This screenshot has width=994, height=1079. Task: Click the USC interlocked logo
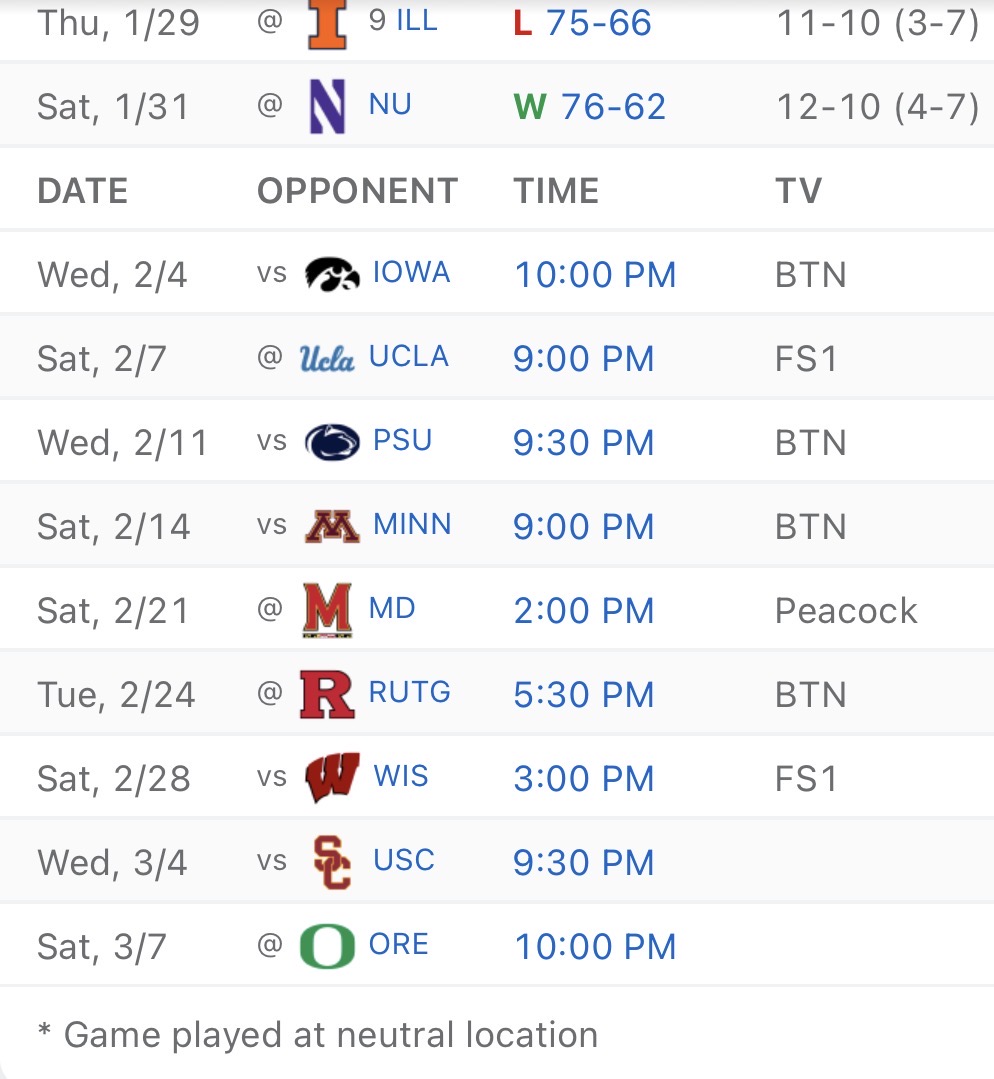pyautogui.click(x=332, y=862)
